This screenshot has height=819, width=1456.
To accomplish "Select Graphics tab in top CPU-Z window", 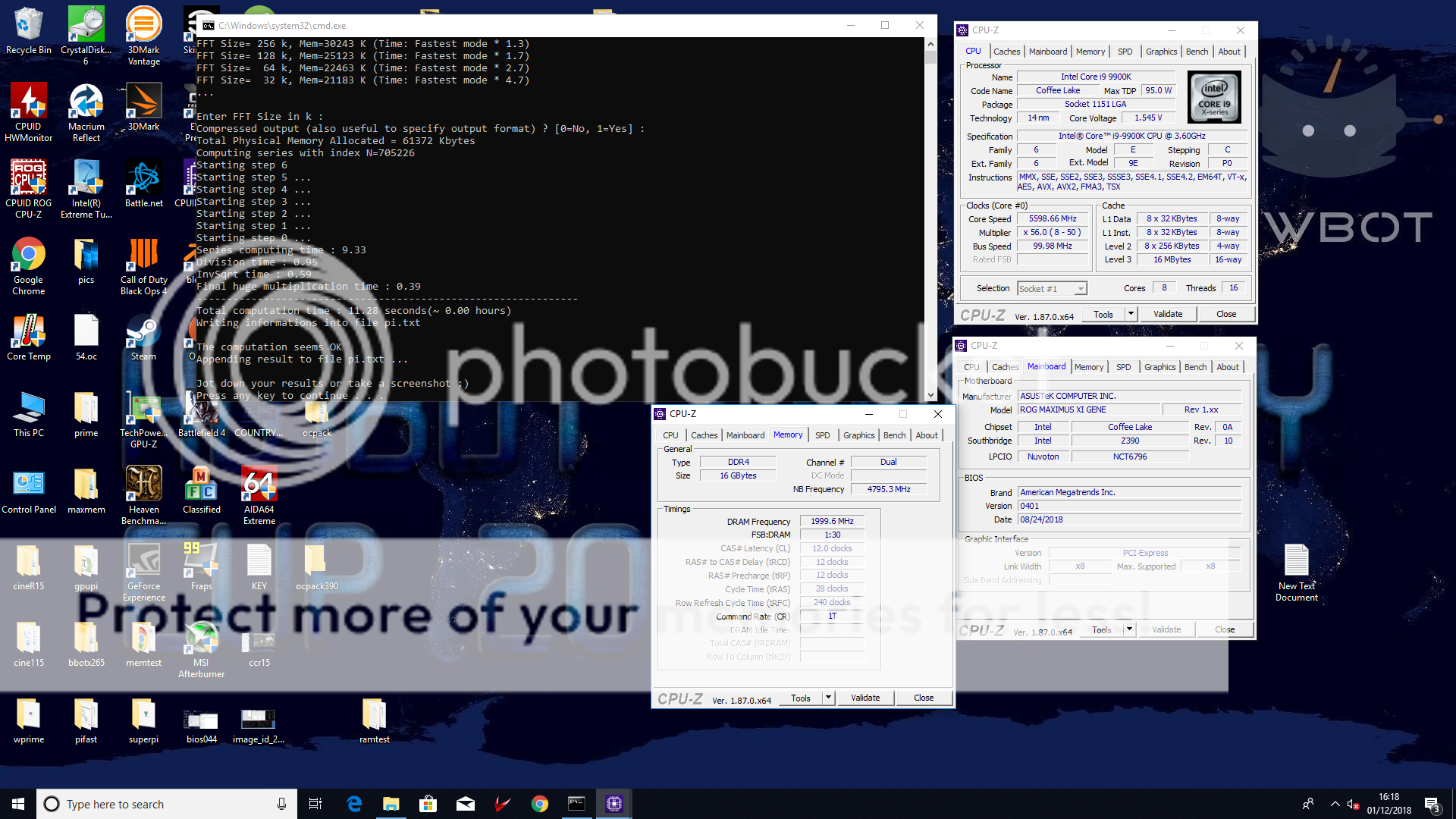I will click(1161, 52).
